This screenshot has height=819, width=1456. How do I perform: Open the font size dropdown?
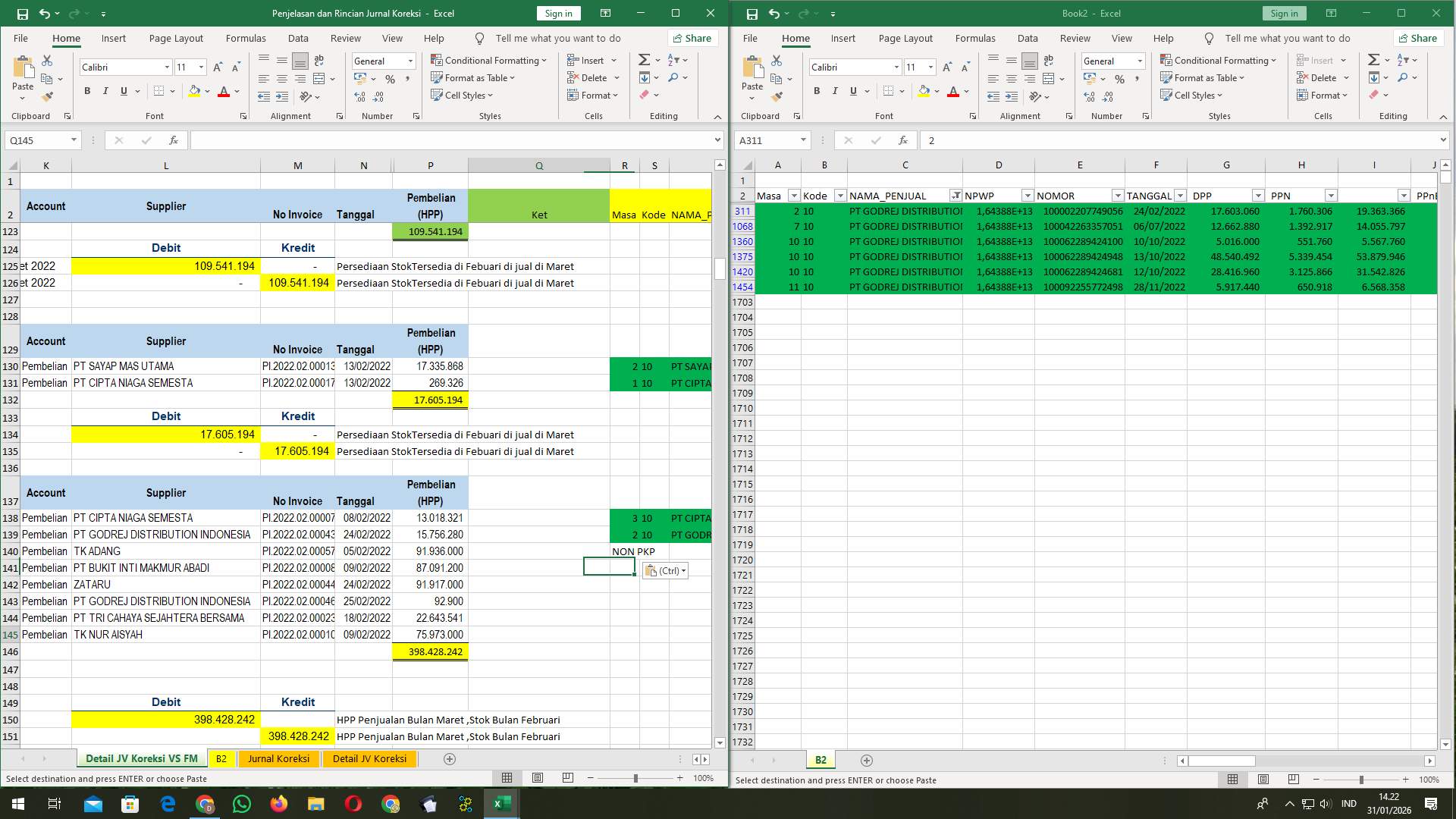[x=200, y=67]
